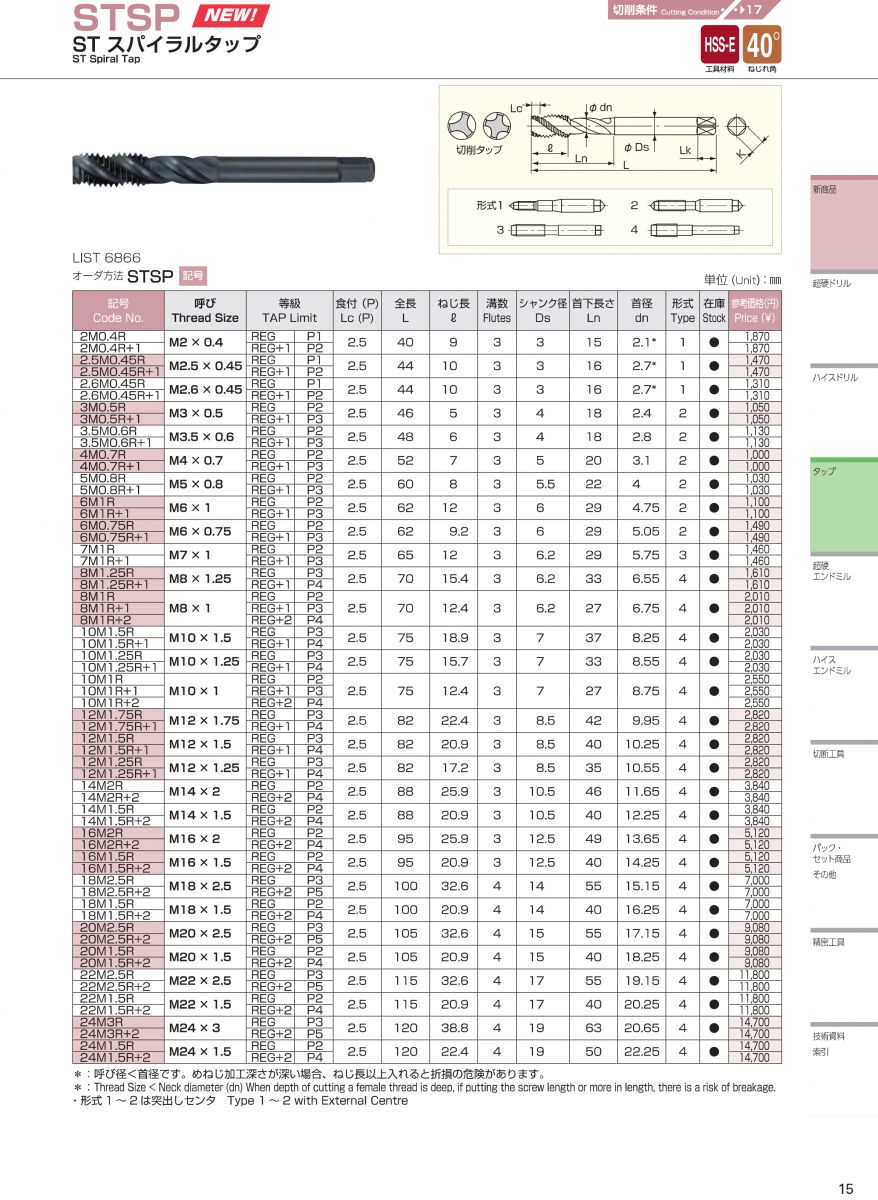Open the 新商品 side tab
878x1200 pixels.
pos(843,189)
